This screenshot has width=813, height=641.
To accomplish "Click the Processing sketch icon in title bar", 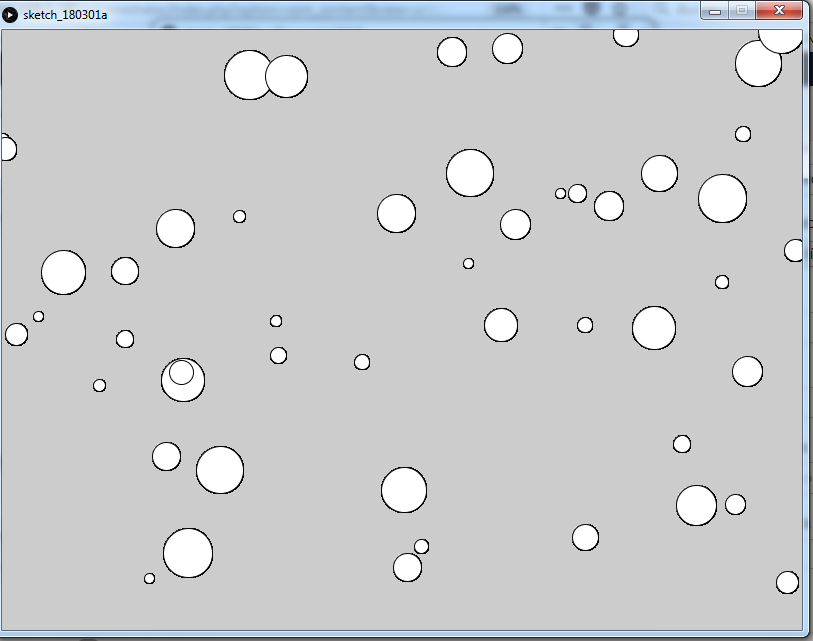I will point(10,15).
